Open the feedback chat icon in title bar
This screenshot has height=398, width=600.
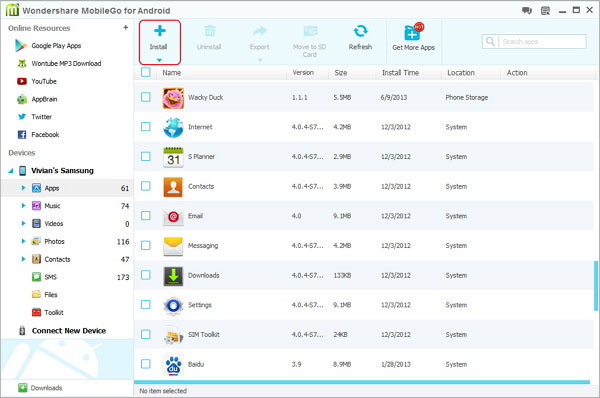pos(527,10)
